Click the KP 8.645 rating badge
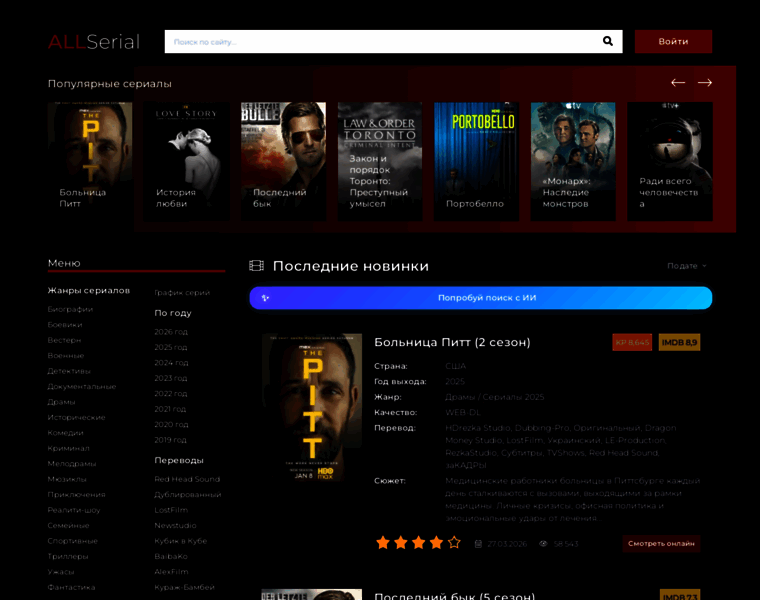The image size is (760, 600). coord(632,342)
